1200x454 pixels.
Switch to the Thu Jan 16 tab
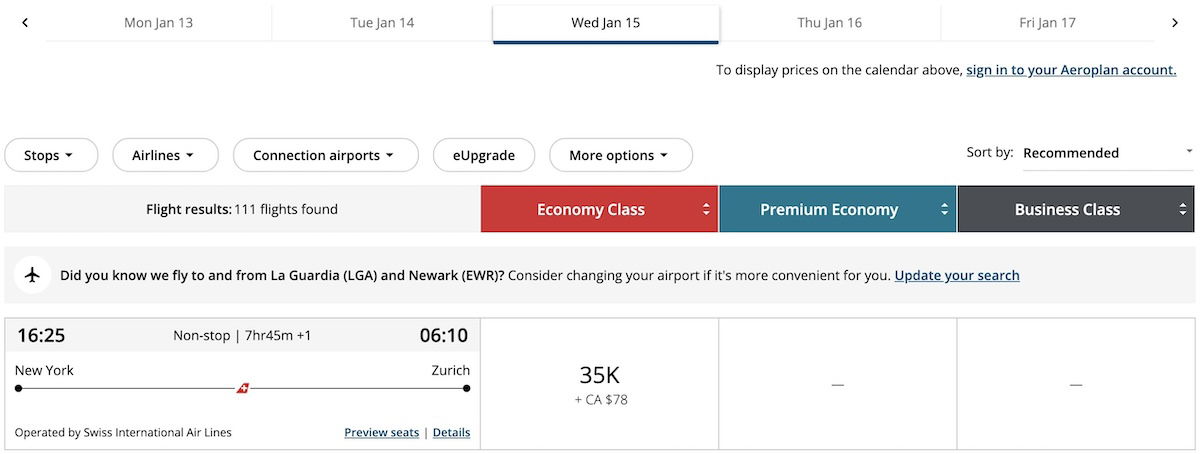829,23
